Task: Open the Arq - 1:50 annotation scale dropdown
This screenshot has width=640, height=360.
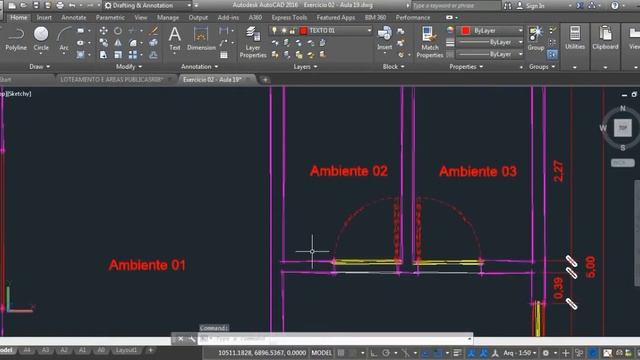Action: point(520,353)
